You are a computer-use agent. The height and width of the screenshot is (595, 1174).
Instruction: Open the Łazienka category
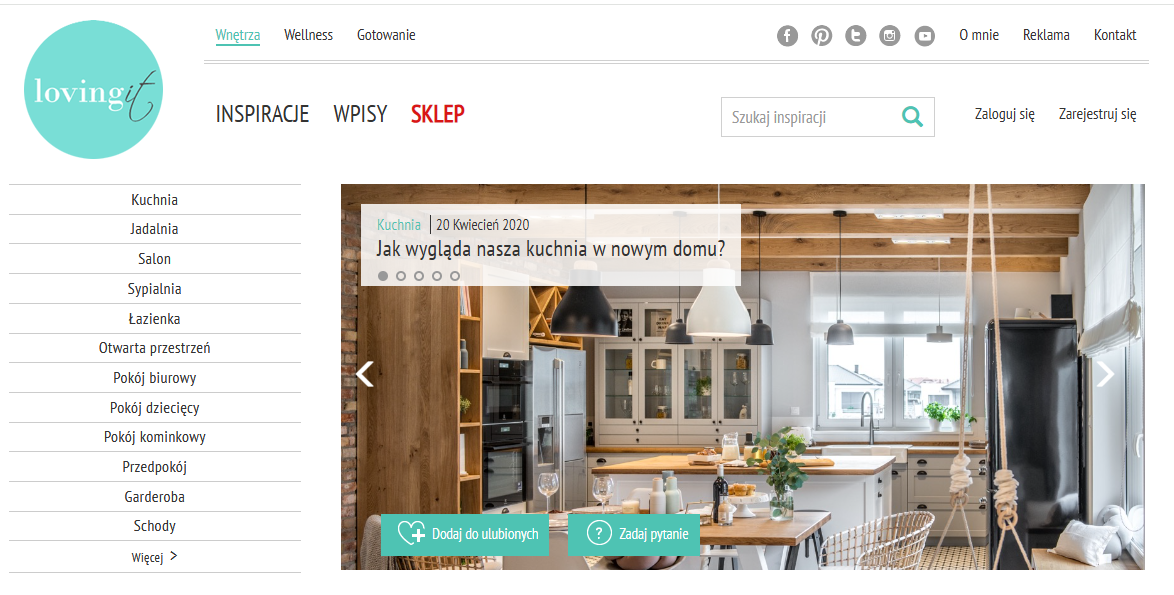pos(154,319)
